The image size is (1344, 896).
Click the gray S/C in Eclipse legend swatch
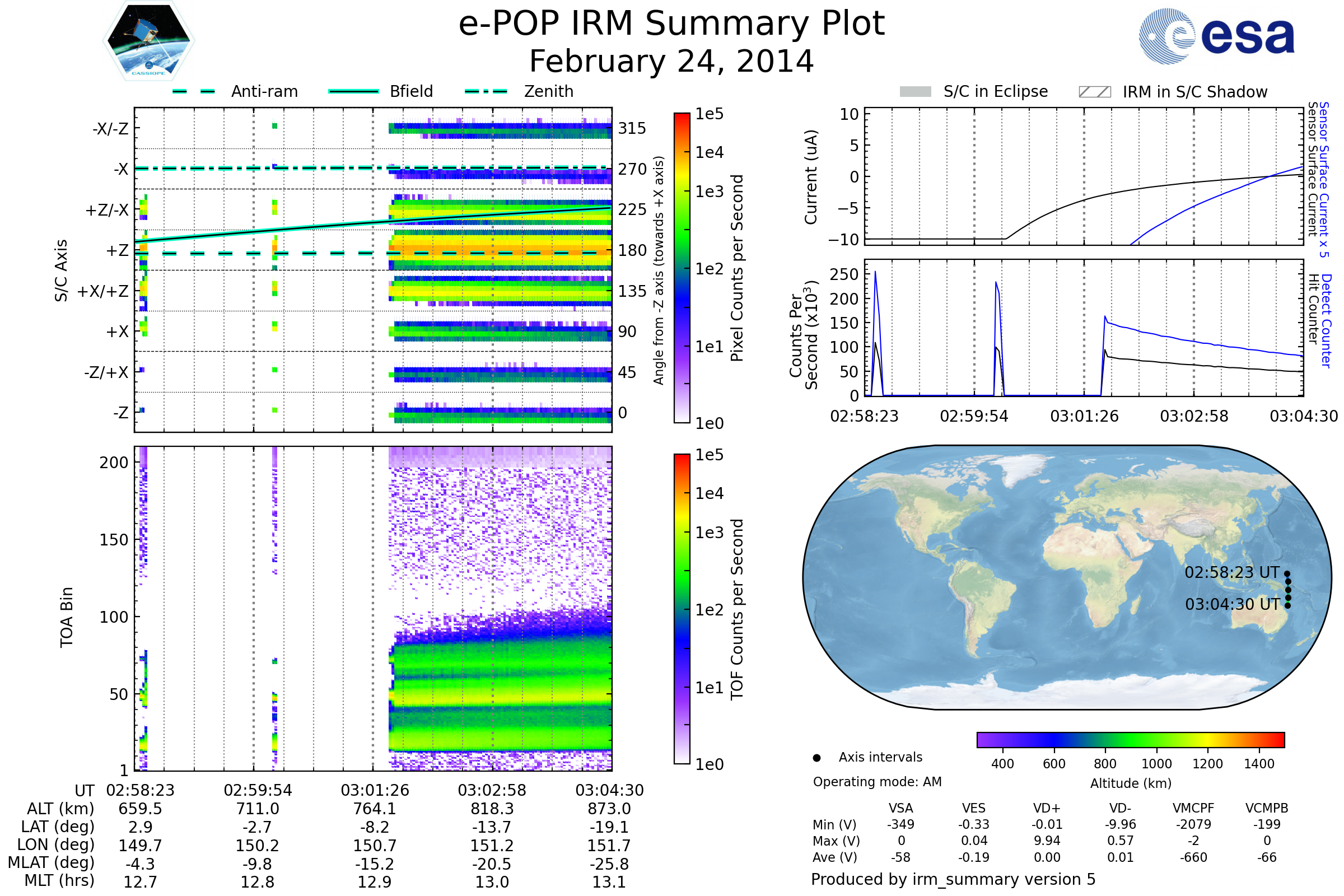point(915,92)
